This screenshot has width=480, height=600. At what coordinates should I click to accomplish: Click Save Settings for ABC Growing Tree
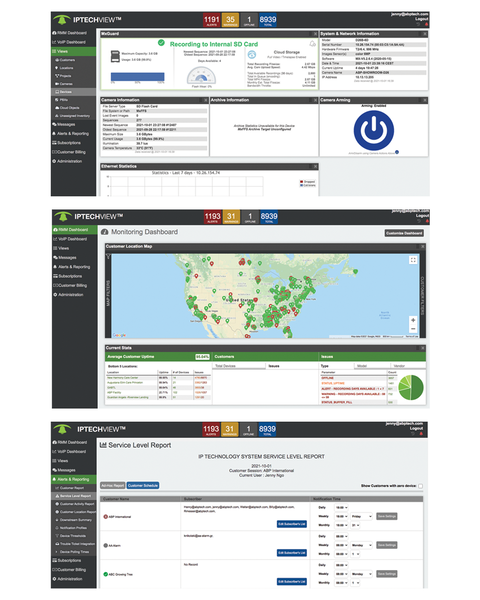pyautogui.click(x=387, y=574)
